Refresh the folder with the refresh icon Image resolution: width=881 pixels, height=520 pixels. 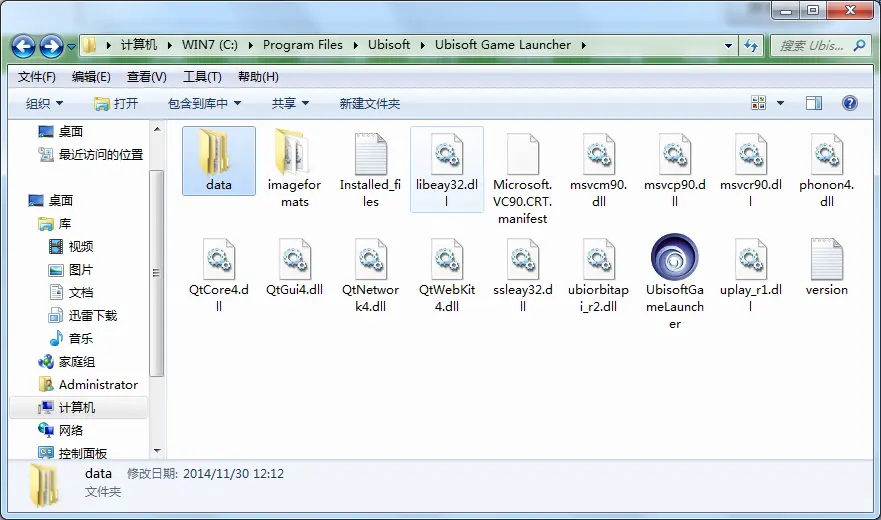[x=751, y=46]
